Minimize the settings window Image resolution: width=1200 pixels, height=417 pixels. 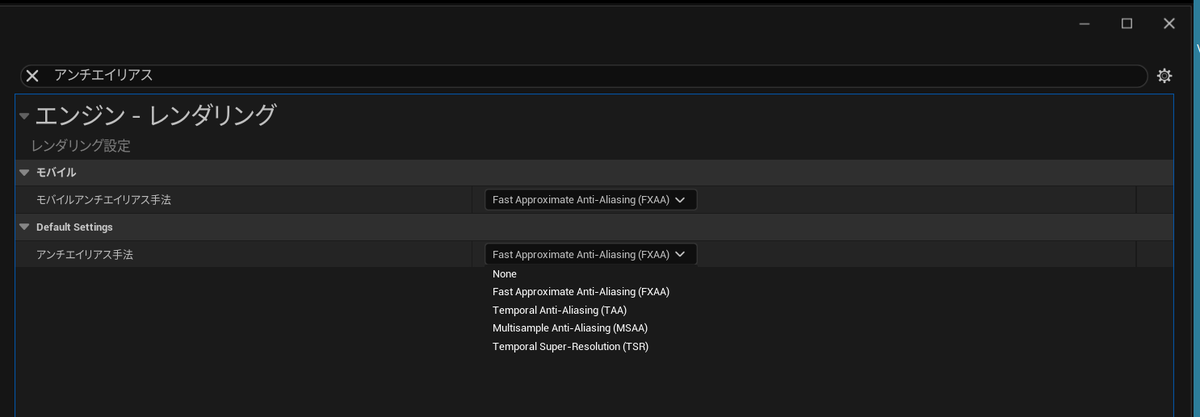click(1083, 23)
